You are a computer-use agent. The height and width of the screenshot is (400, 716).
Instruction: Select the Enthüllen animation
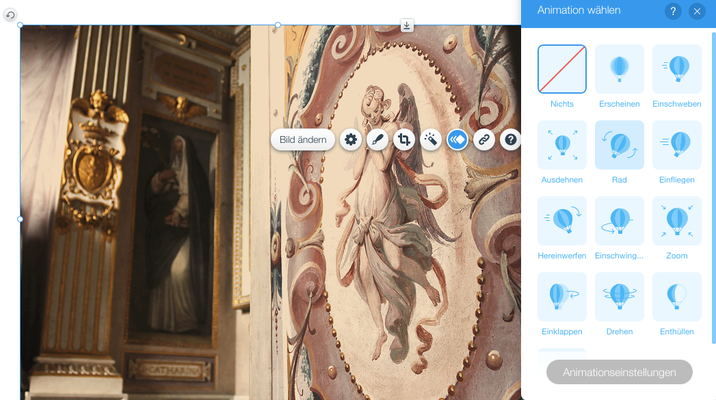coord(677,296)
